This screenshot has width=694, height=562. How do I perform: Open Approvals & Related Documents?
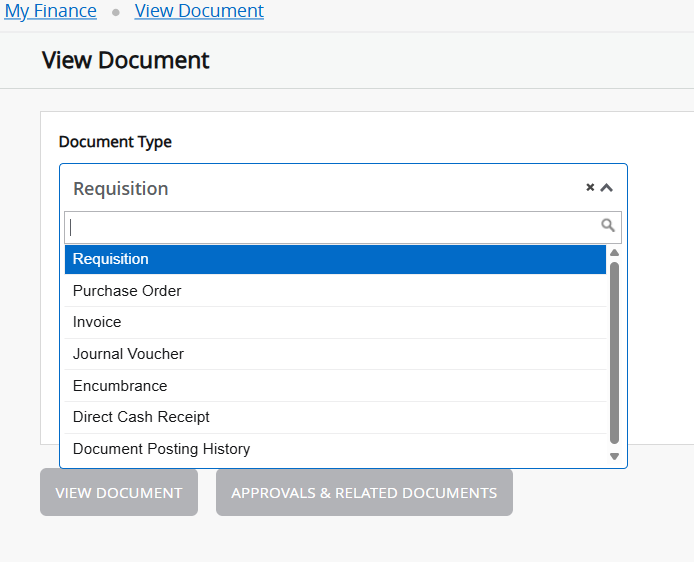click(364, 493)
